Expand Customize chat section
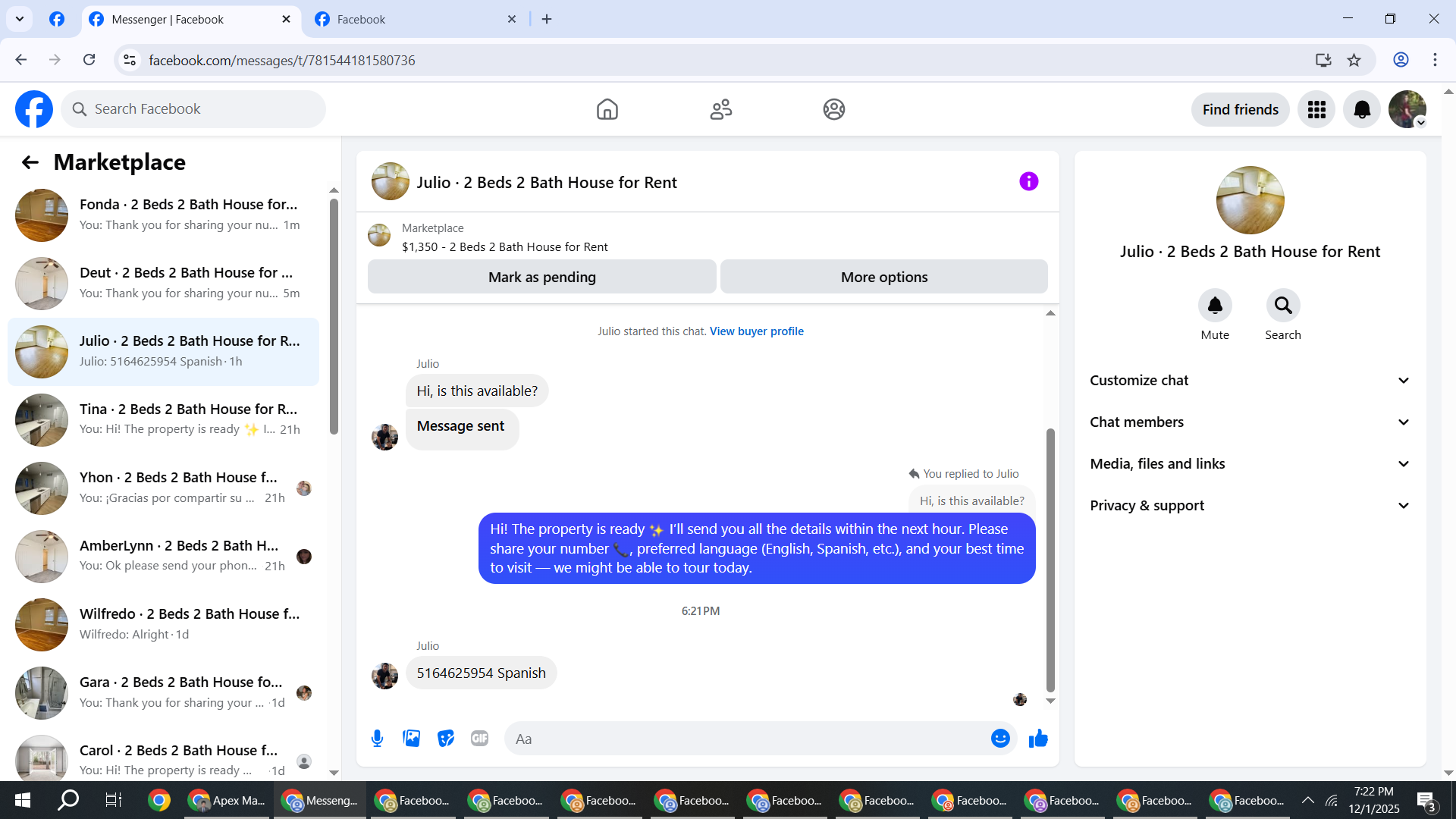Screen dimensions: 1456x819 (x=1250, y=381)
